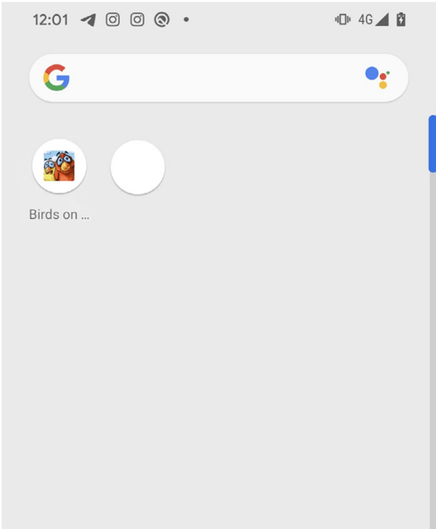436x529 pixels.
Task: Tap the Telegram notification icon
Action: (88, 20)
